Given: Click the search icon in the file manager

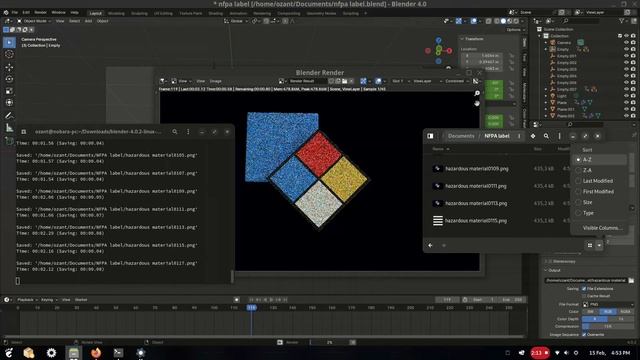Looking at the screenshot, I should pyautogui.click(x=546, y=136).
